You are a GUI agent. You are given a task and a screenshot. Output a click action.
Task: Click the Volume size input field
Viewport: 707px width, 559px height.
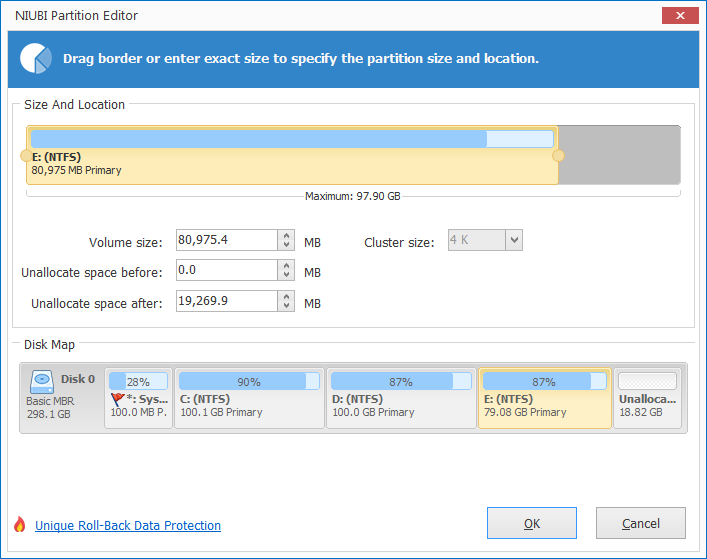(x=227, y=240)
